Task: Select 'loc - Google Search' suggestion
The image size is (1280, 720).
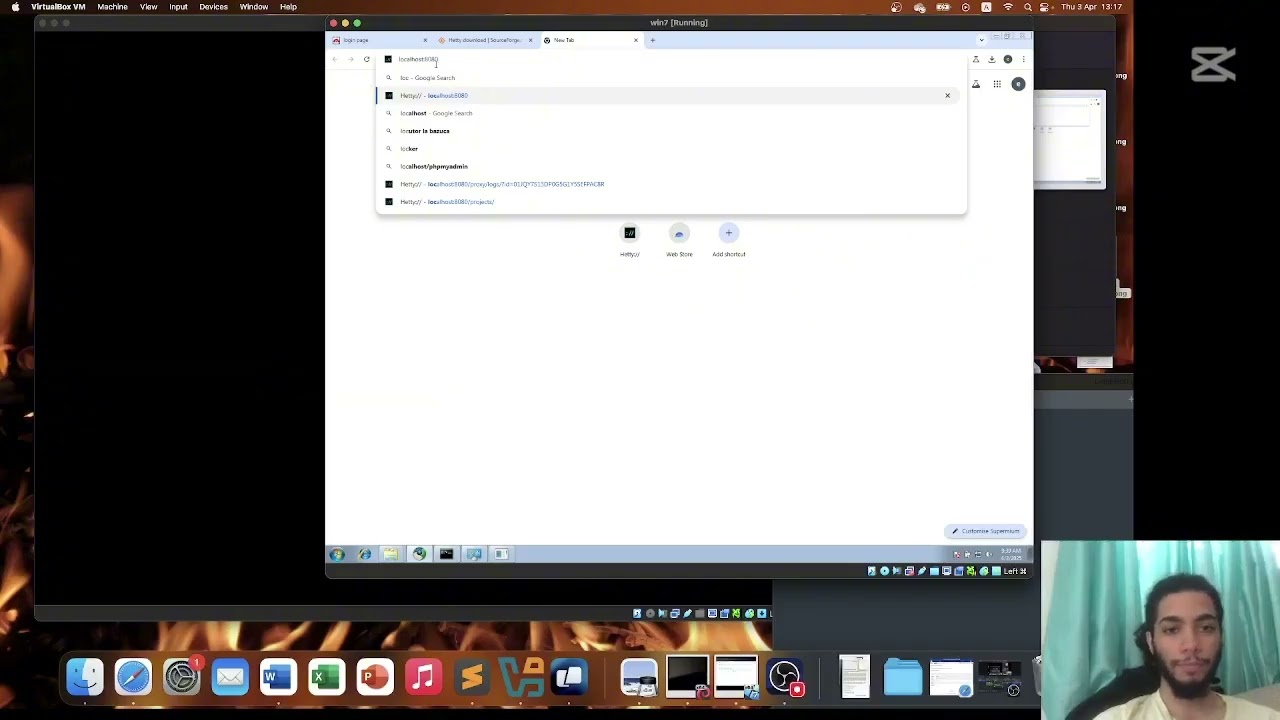Action: pos(671,78)
